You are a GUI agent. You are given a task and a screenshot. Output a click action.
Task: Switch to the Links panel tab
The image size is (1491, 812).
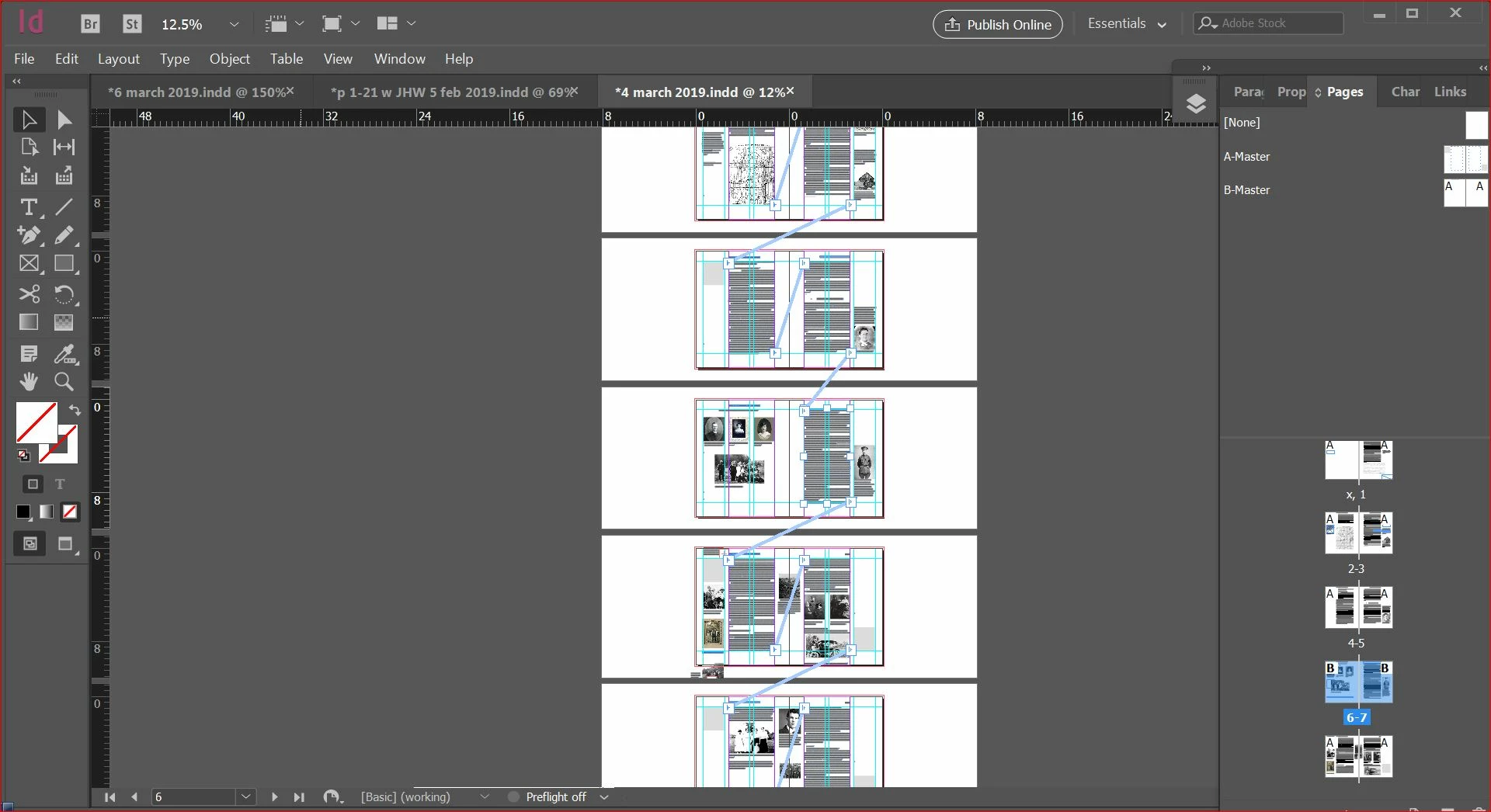point(1450,92)
